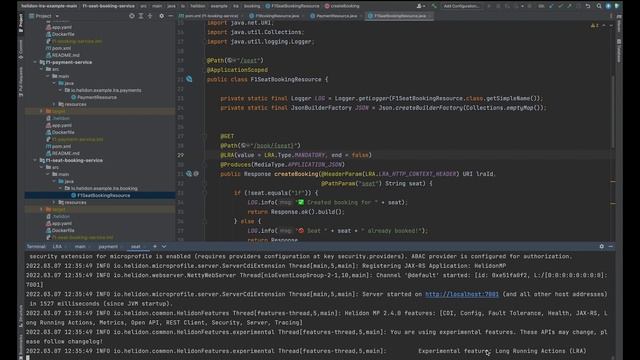Open Search Everywhere magnifier icon
The image size is (640, 360).
[x=599, y=6]
